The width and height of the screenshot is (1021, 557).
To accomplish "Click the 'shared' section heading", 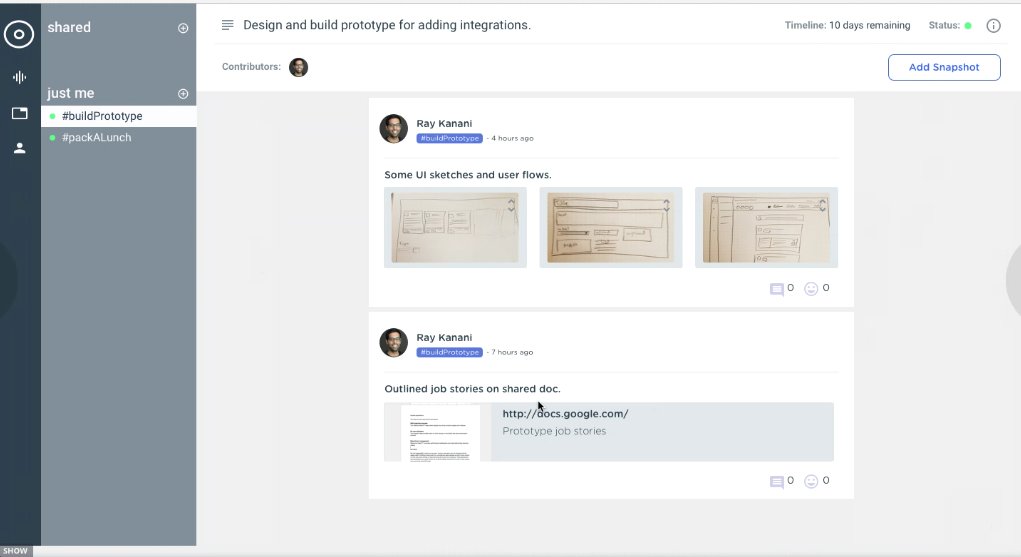I will click(69, 27).
